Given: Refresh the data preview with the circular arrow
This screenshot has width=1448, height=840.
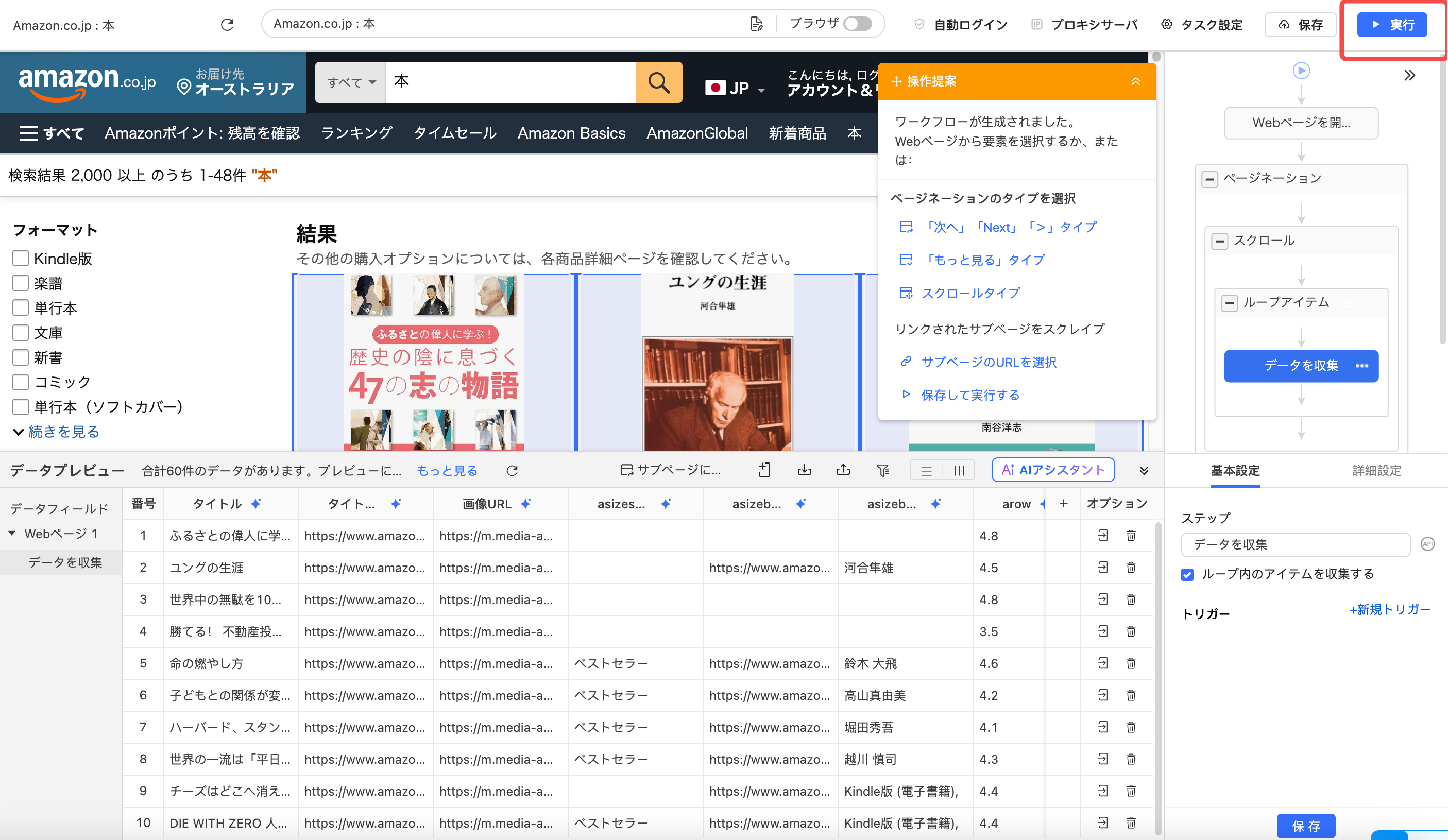Looking at the screenshot, I should tap(512, 471).
